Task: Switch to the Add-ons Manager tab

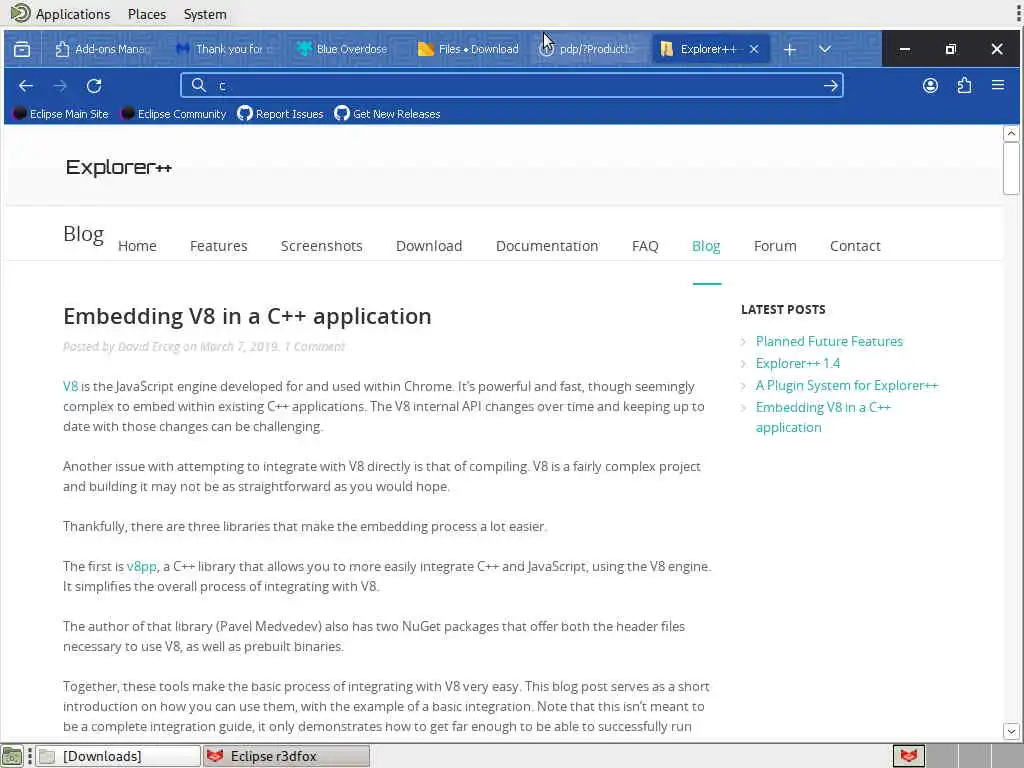Action: point(102,49)
